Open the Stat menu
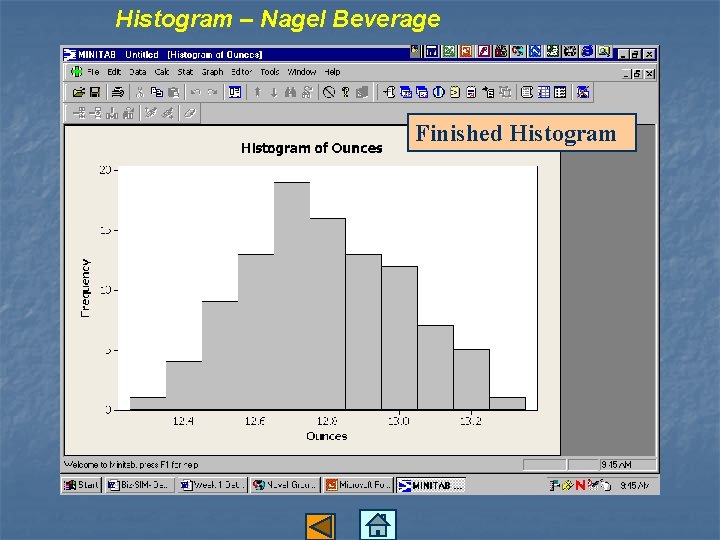This screenshot has width=720, height=540. [185, 72]
